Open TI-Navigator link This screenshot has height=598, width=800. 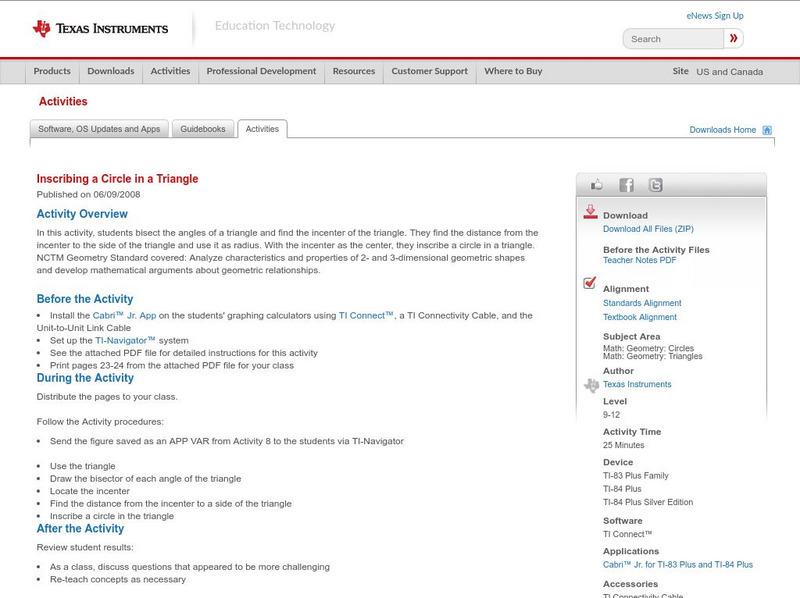coord(125,340)
